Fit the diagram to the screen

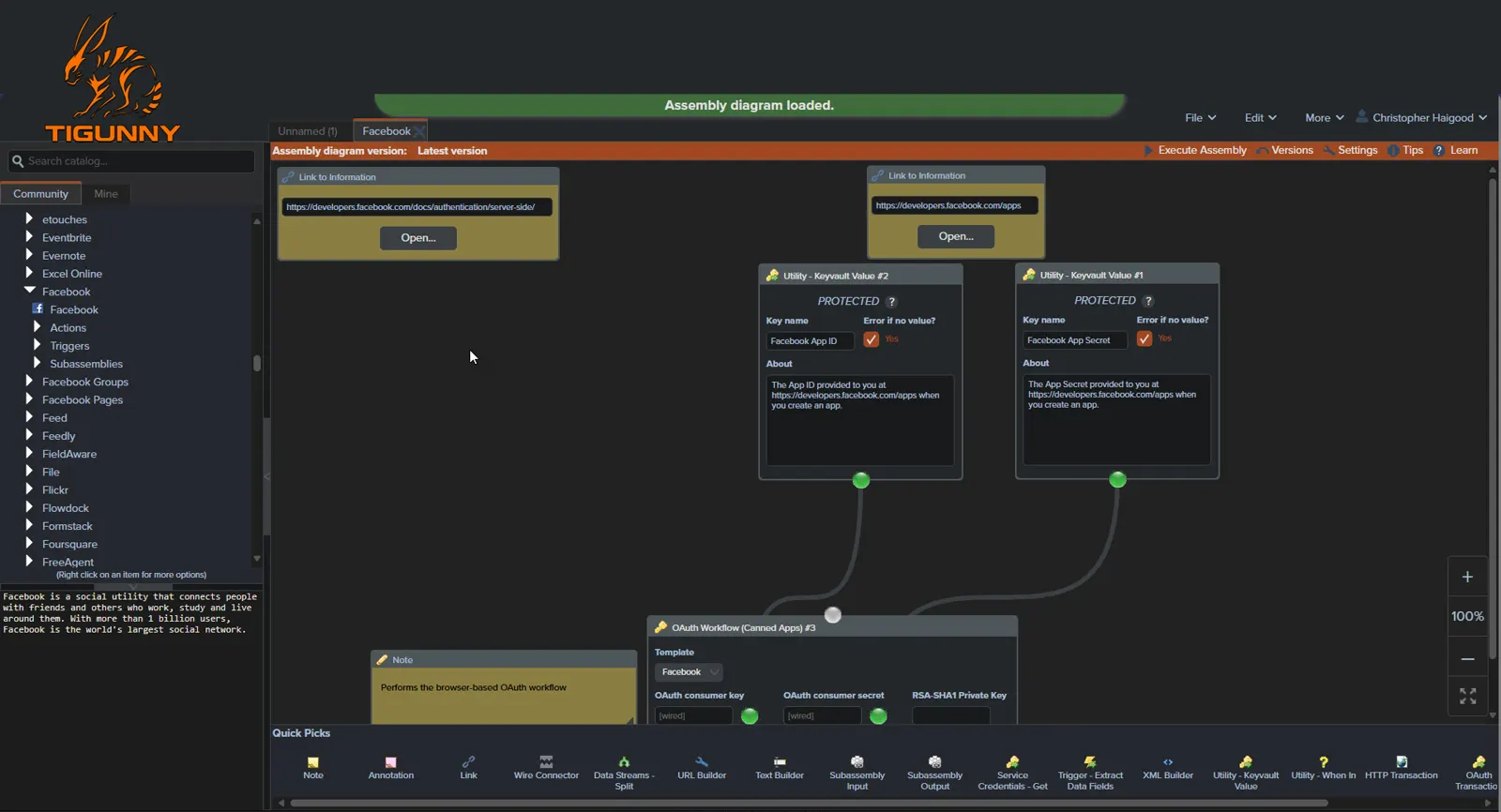click(1468, 696)
